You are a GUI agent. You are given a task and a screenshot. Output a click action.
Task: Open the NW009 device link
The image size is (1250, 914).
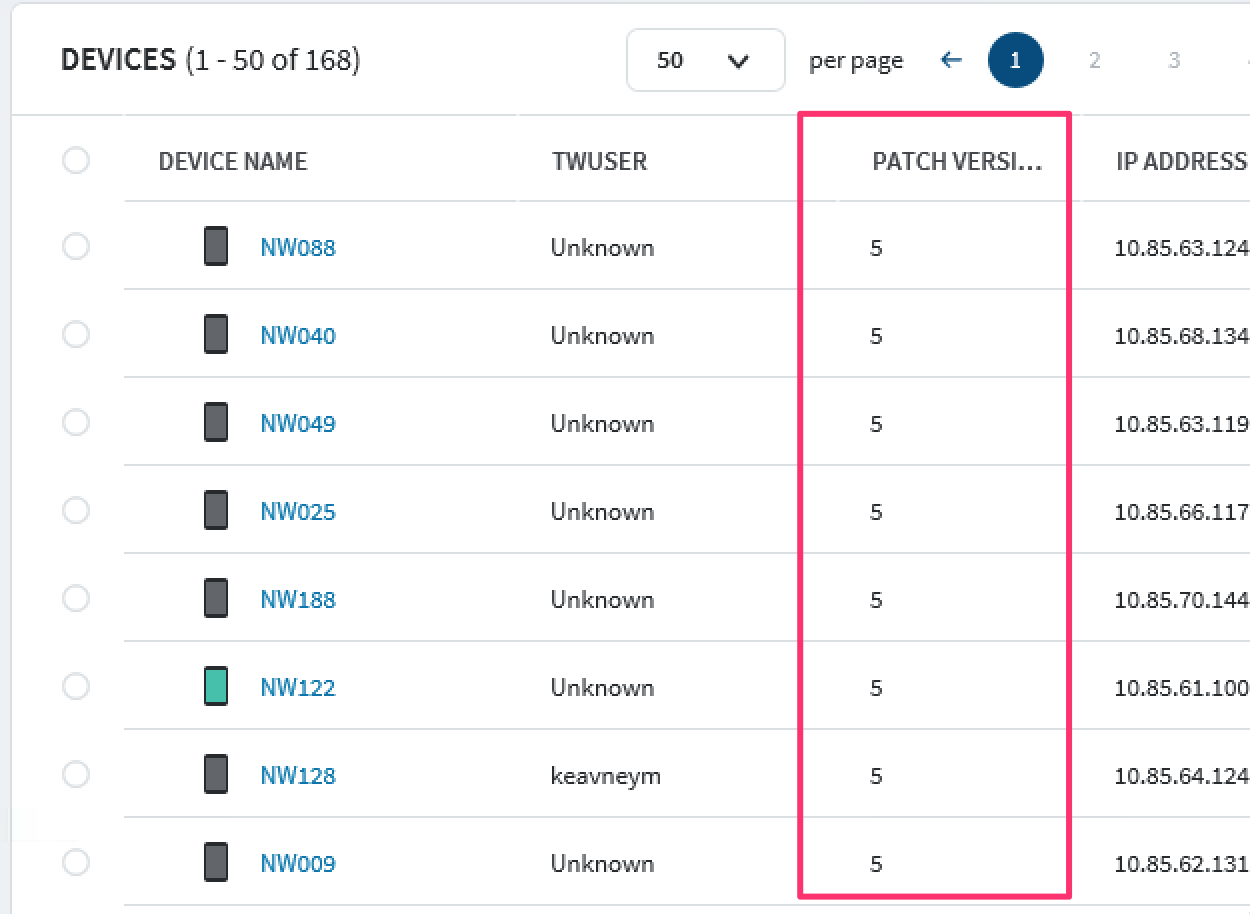pos(298,863)
